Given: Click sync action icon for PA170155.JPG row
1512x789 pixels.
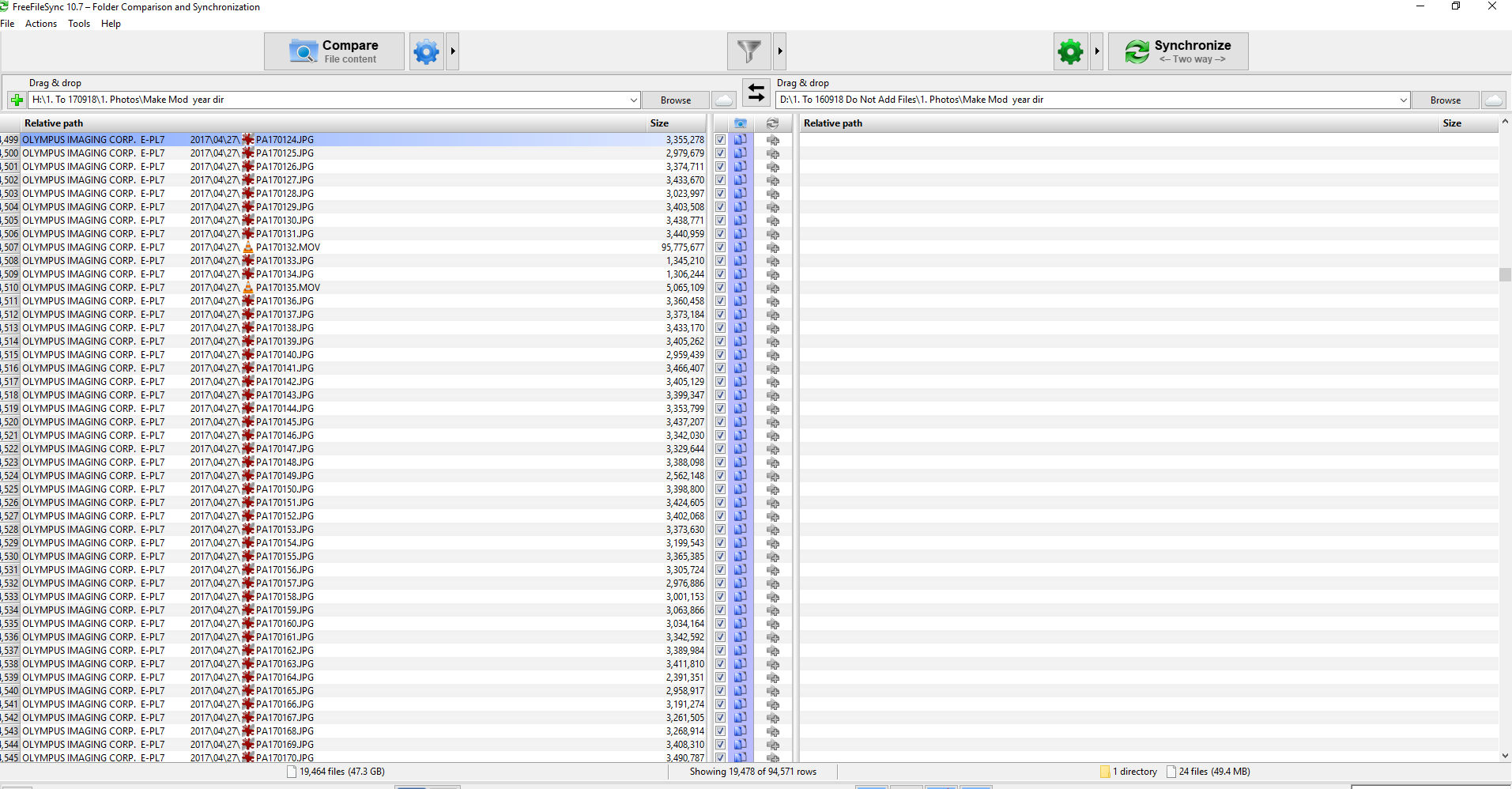Looking at the screenshot, I should (773, 557).
